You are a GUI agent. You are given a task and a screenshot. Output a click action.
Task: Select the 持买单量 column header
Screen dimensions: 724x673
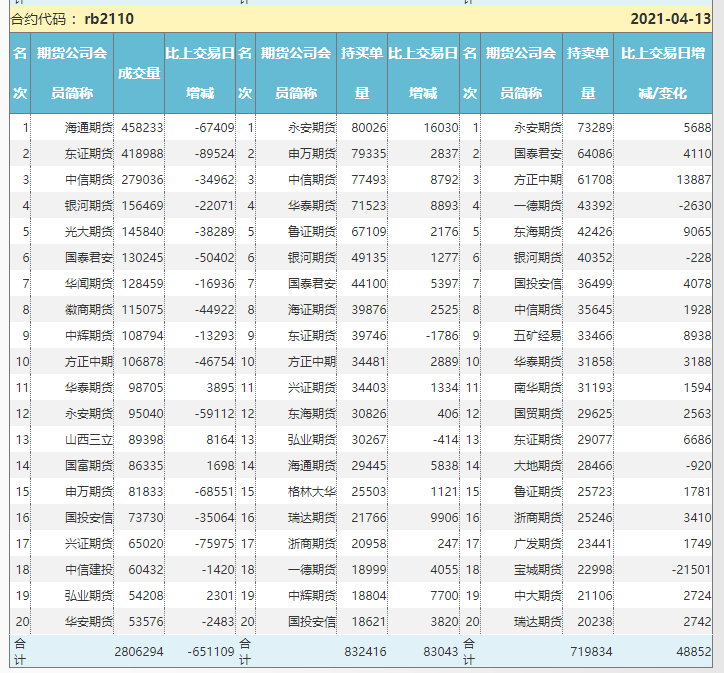(x=361, y=73)
